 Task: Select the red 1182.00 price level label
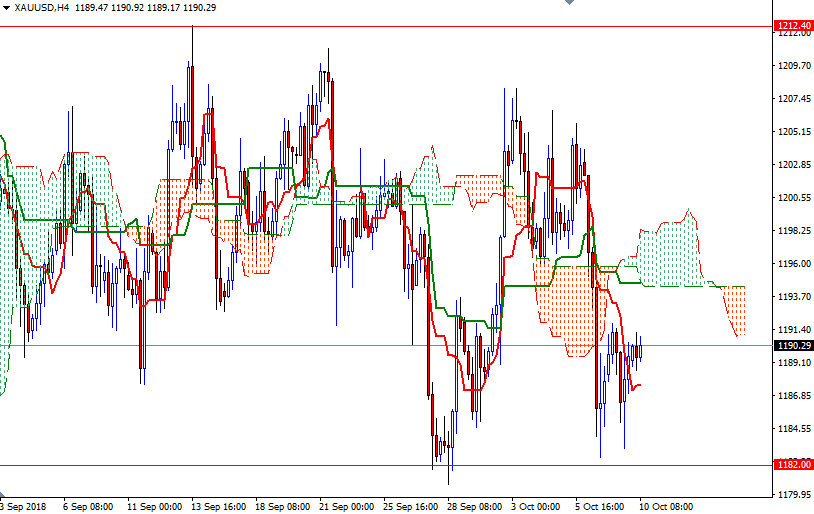coord(793,465)
